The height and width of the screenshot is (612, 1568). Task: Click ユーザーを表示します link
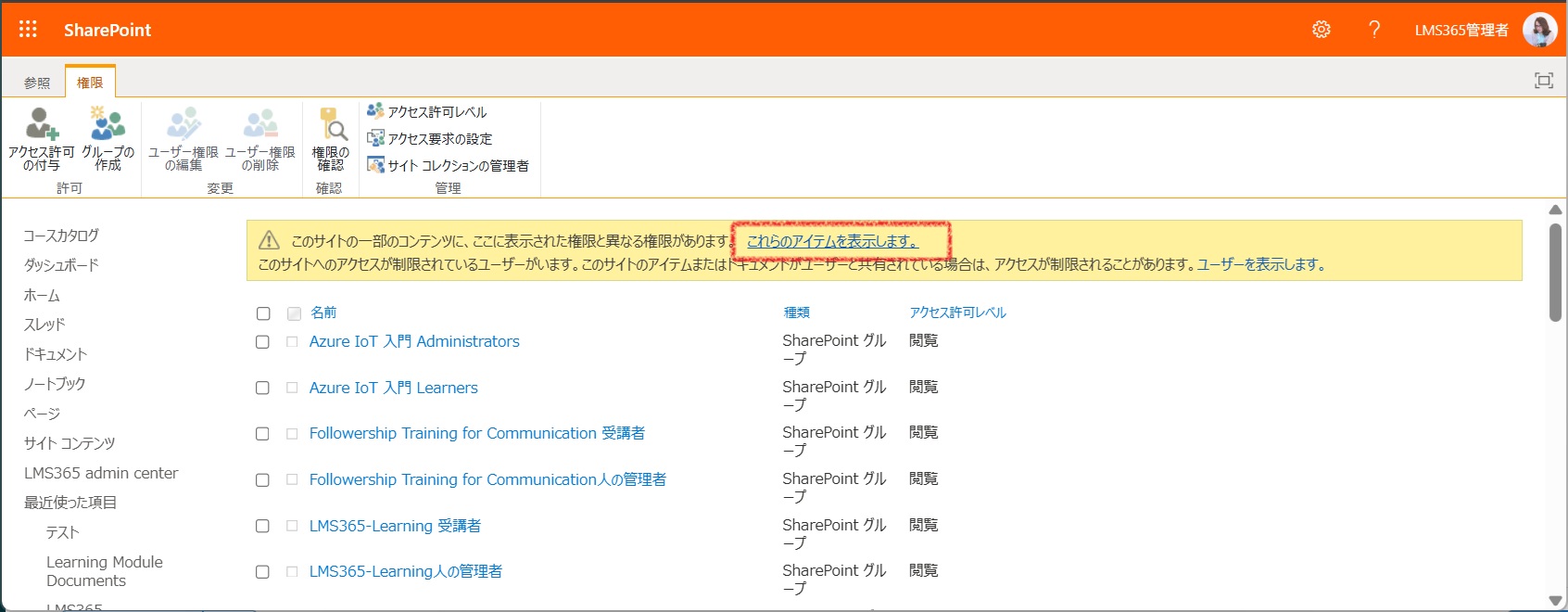1260,264
